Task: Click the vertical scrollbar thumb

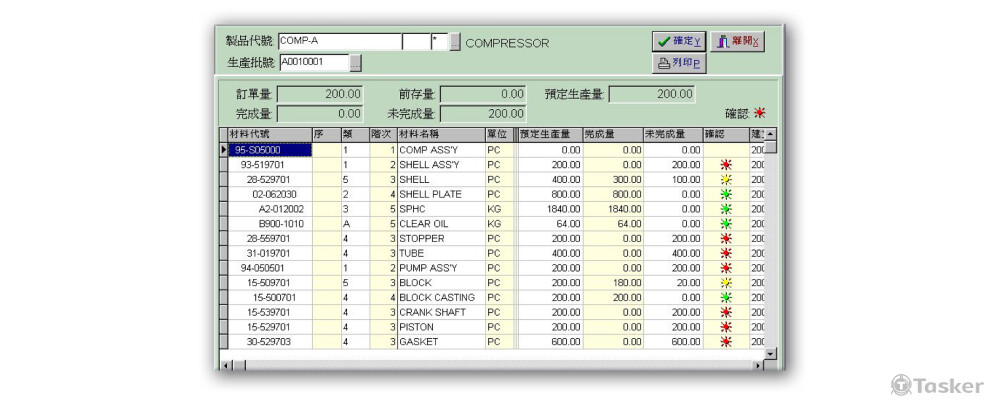Action: (770, 147)
